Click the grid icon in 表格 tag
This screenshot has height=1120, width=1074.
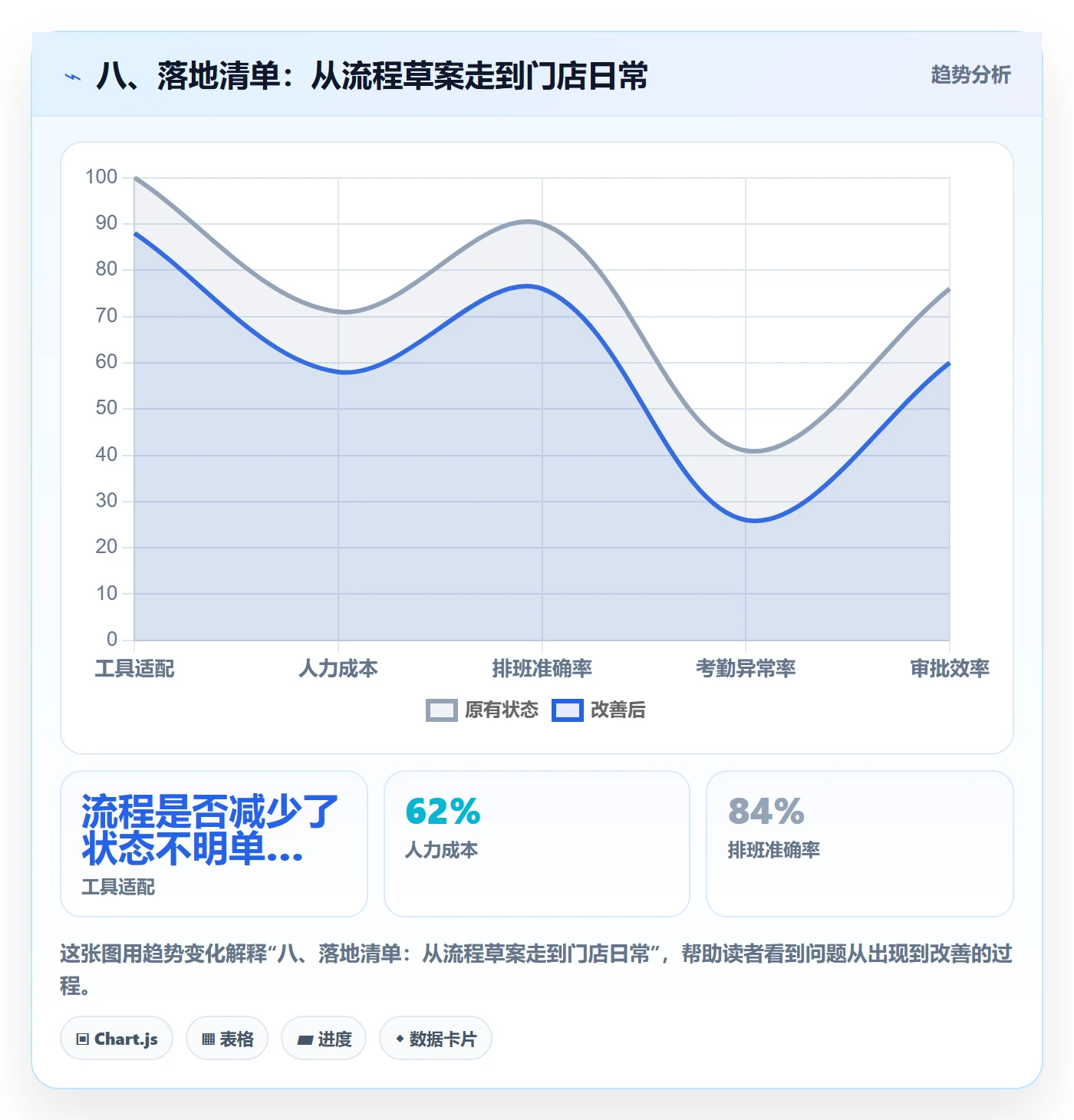208,1039
